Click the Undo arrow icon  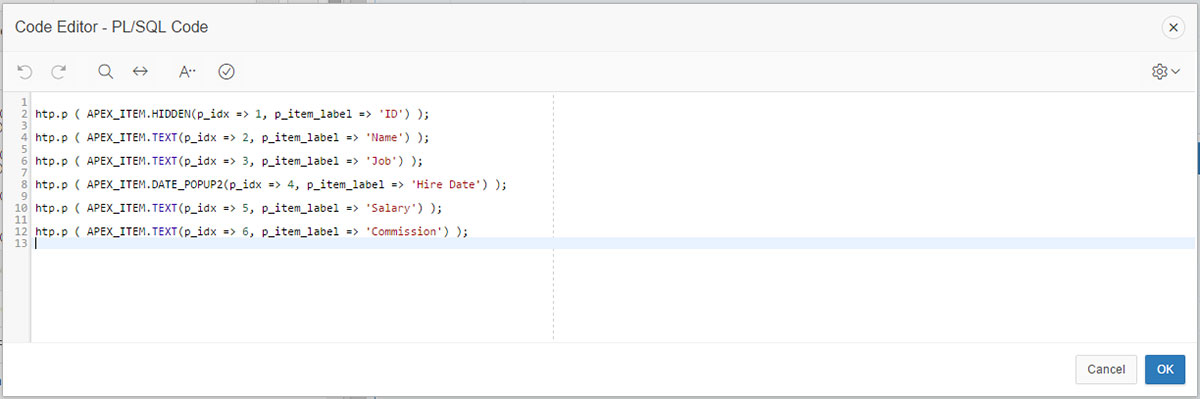(25, 71)
